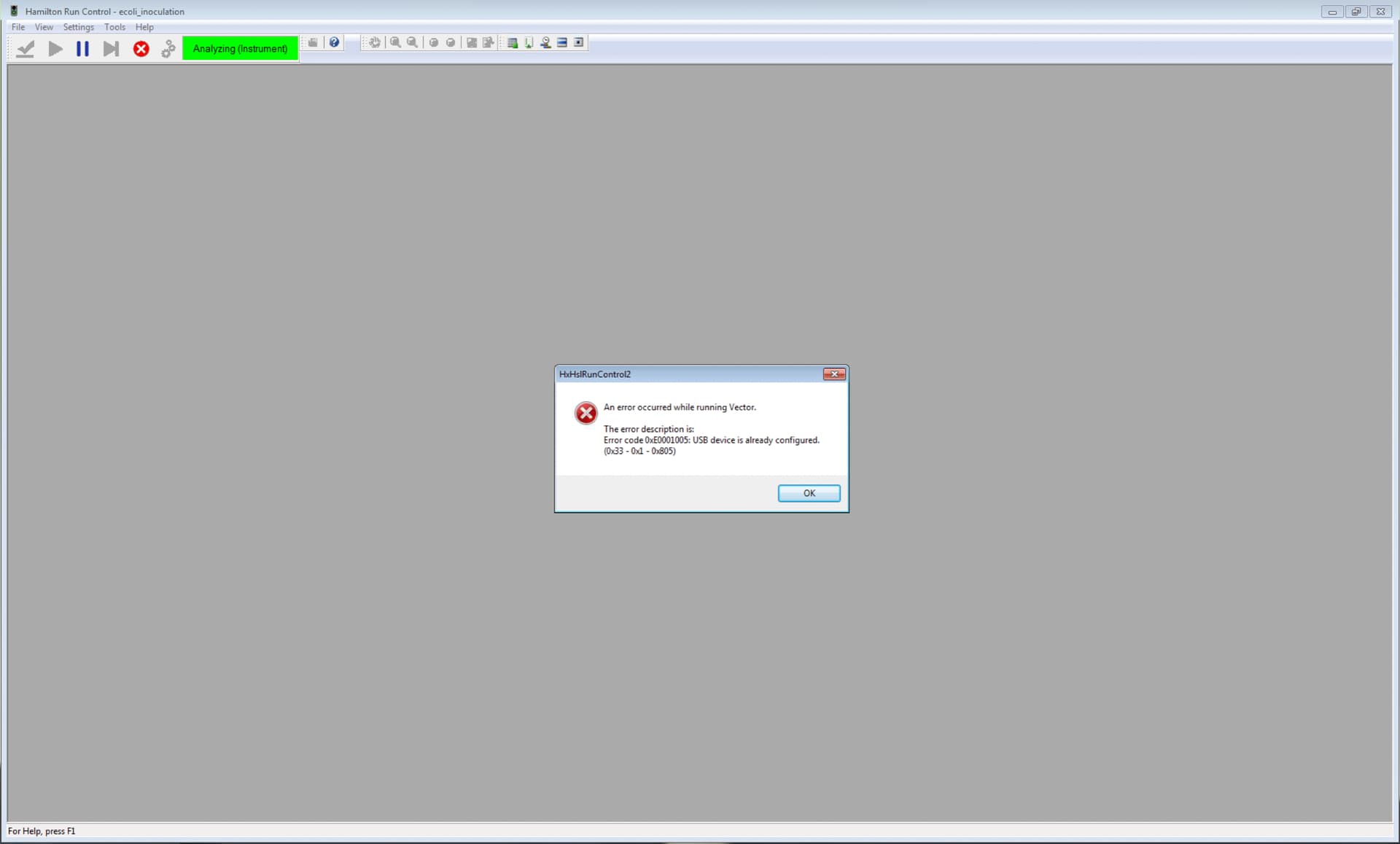The image size is (1400, 844).
Task: Click the gray deck view icon
Action: 472,42
